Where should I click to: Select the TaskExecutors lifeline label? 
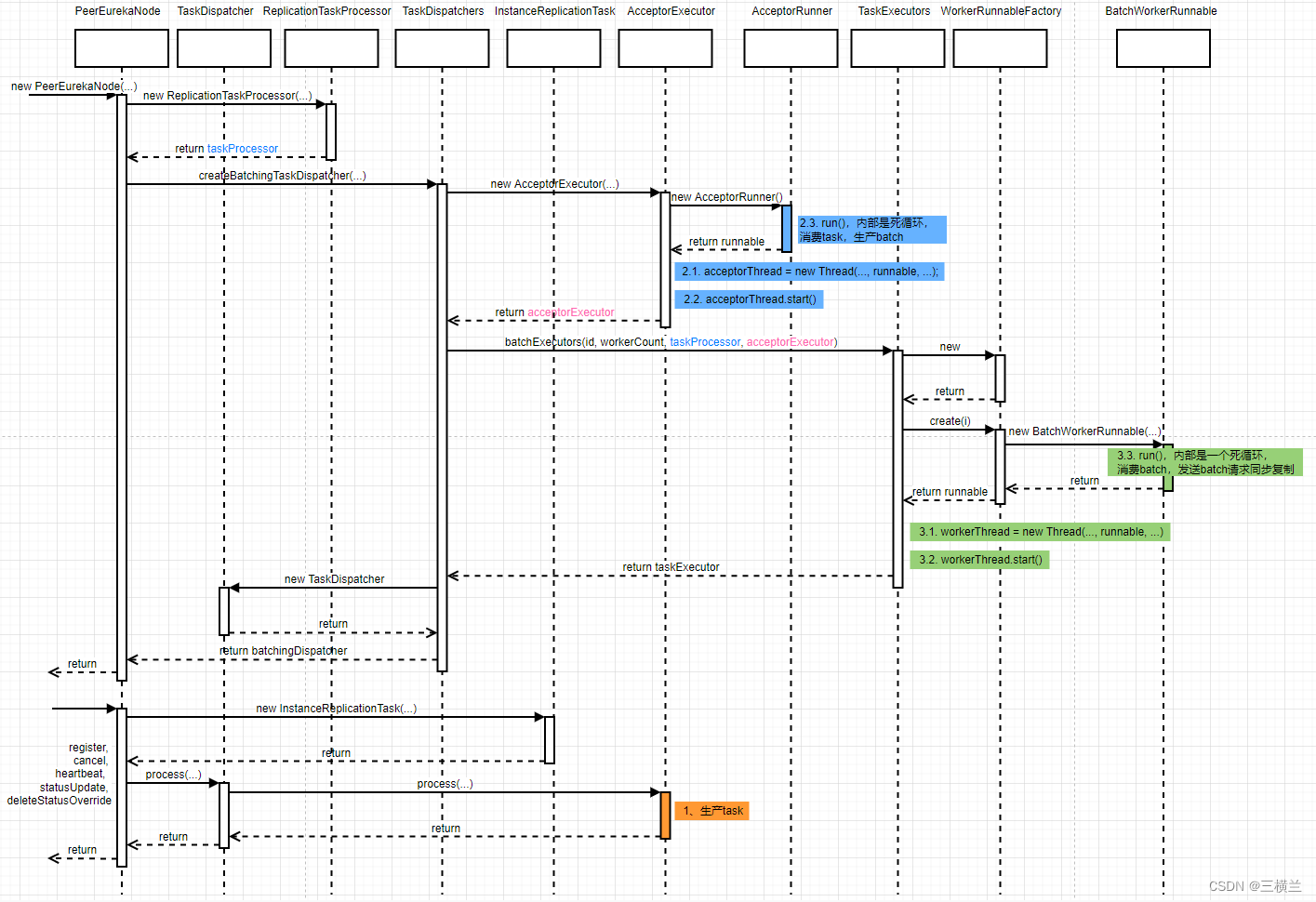(x=894, y=11)
